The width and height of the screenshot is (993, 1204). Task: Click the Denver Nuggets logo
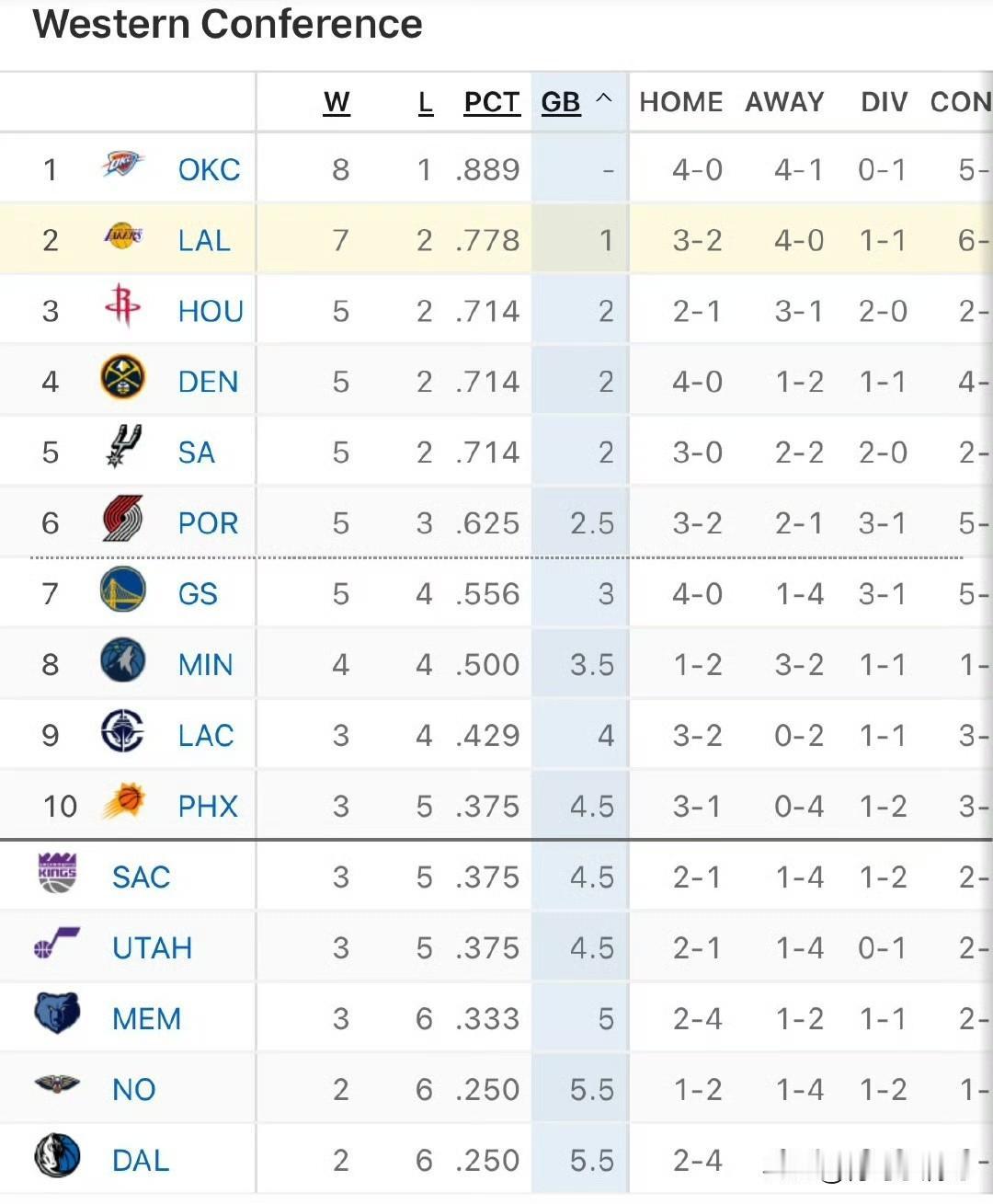[x=122, y=377]
